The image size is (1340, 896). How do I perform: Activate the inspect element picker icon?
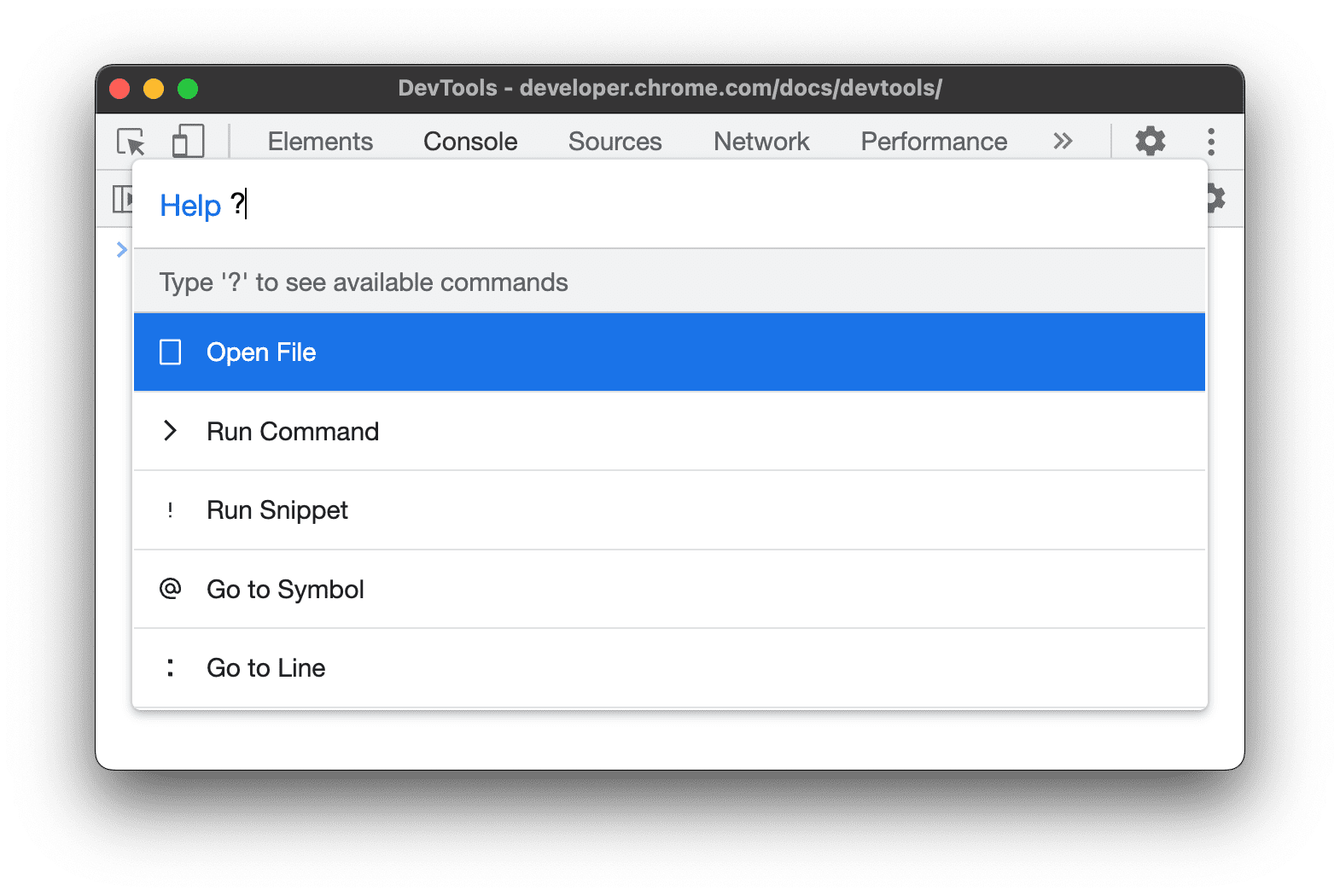131,142
